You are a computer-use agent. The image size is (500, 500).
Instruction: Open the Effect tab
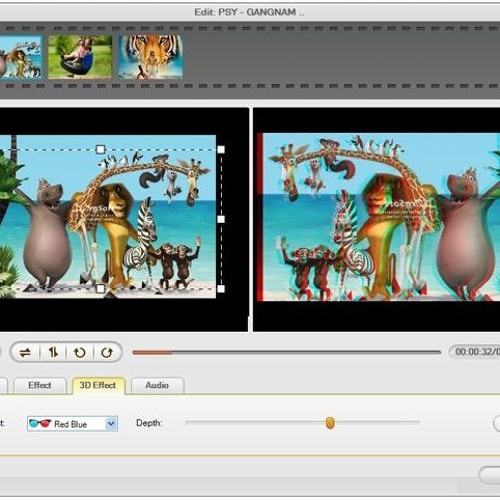coord(40,386)
